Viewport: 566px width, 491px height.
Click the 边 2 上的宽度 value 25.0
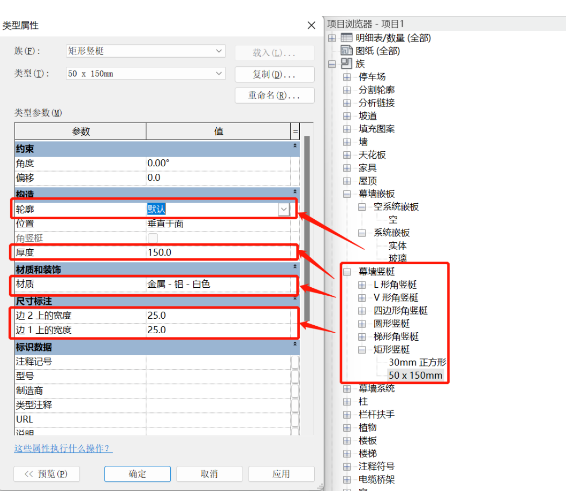(218, 316)
